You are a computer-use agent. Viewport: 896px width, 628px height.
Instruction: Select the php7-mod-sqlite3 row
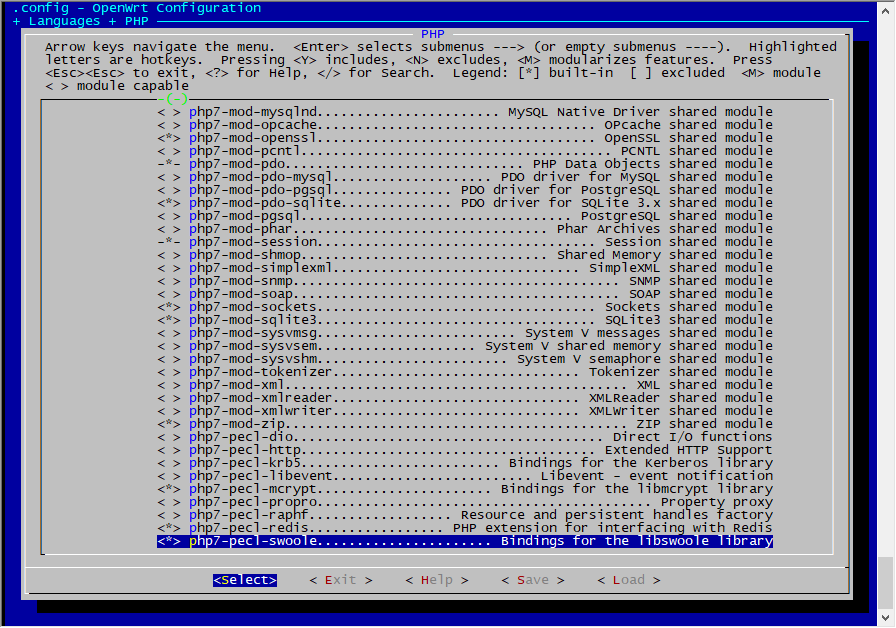coord(465,320)
